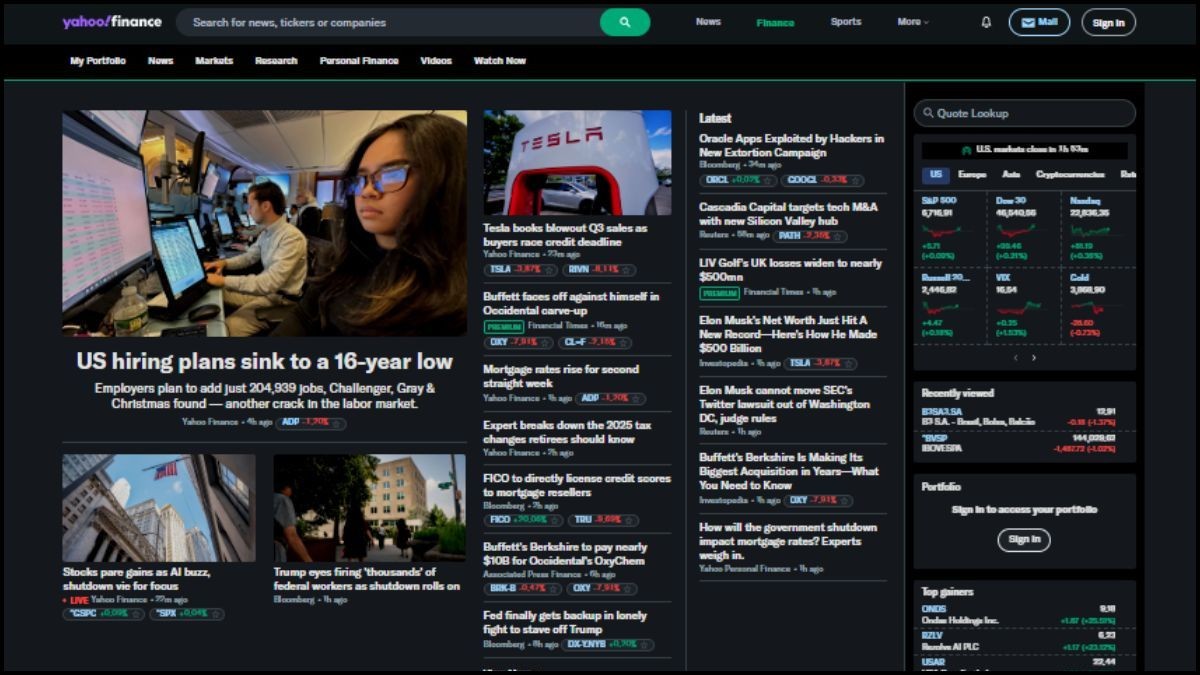1200x675 pixels.
Task: Toggle the star on the PATH ticker chip
Action: 838,236
